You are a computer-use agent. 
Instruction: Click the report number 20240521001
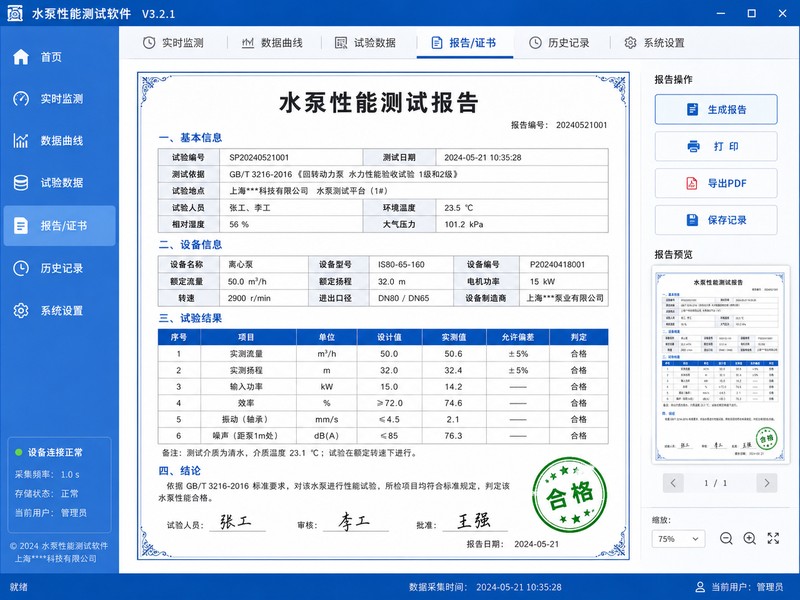point(581,125)
